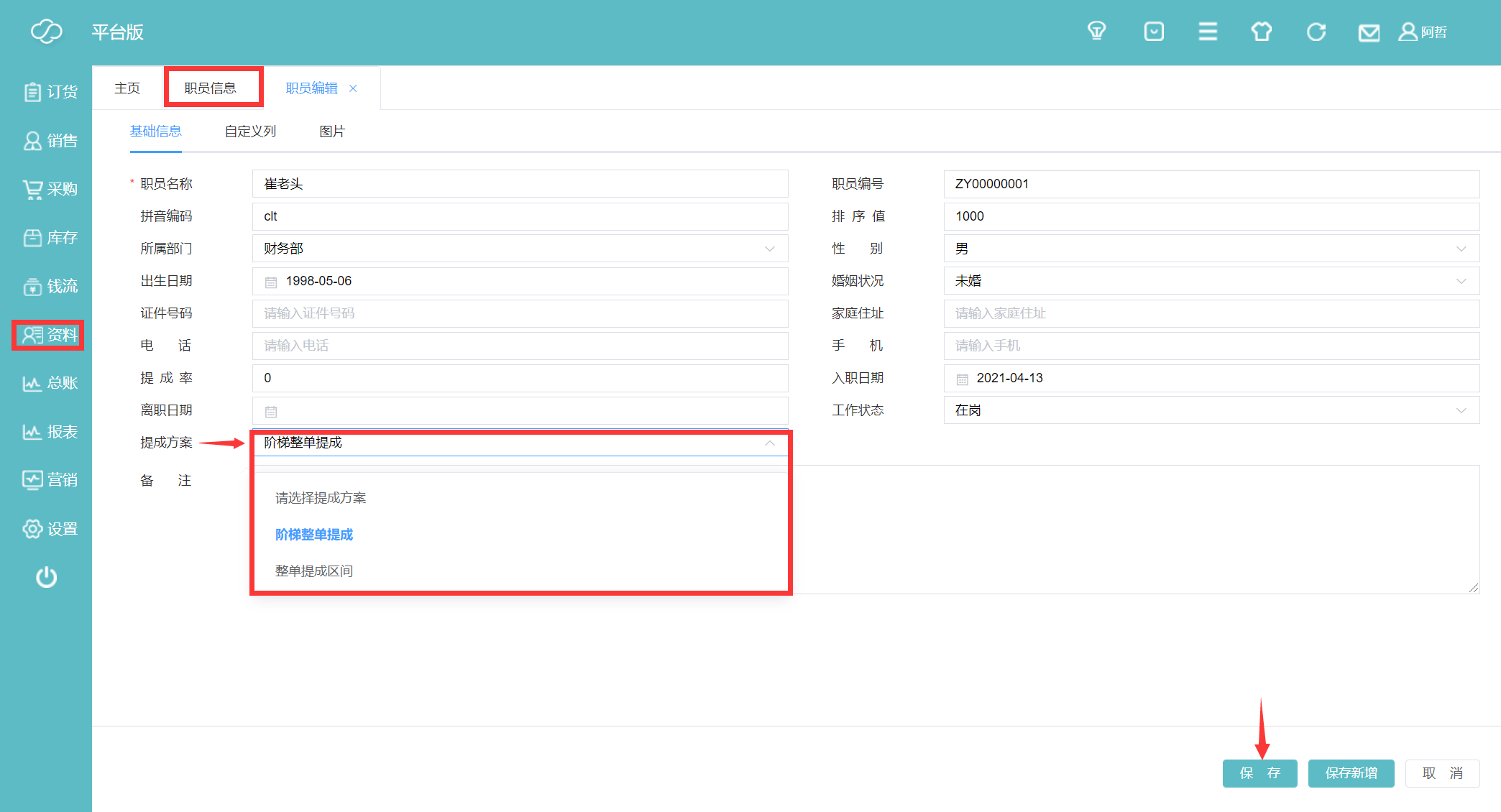Click the power logout icon in sidebar
Viewport: 1501px width, 812px height.
[x=47, y=577]
